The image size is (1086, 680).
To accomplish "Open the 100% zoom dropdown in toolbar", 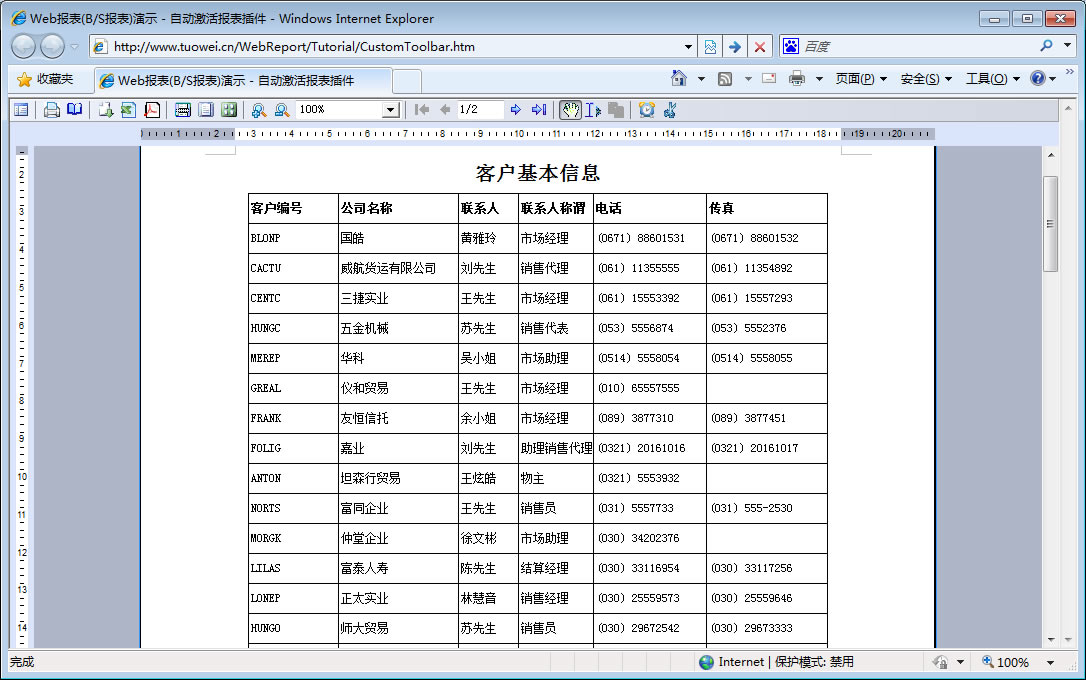I will pos(390,110).
